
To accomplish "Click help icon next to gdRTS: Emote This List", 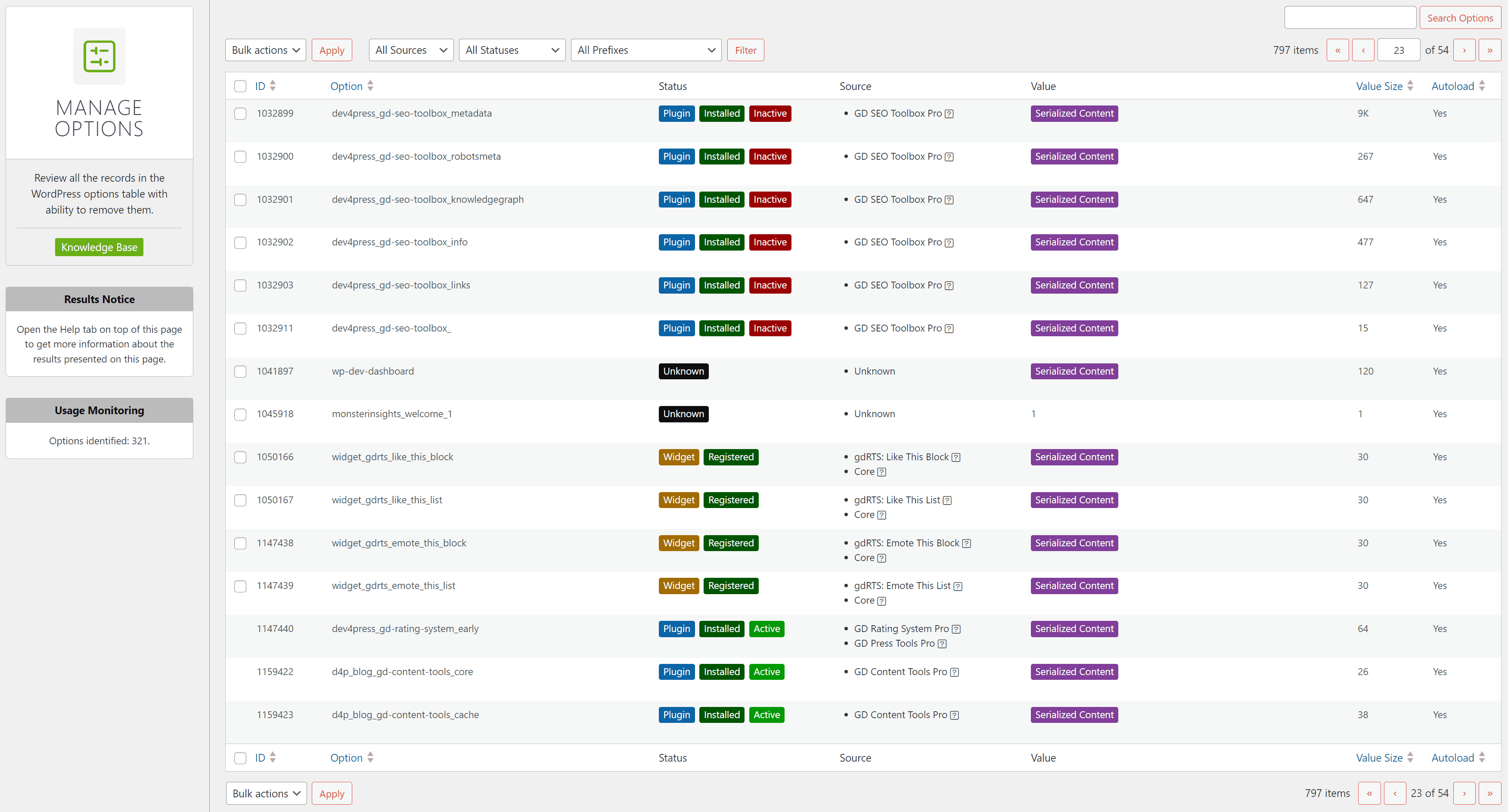I will coord(958,586).
